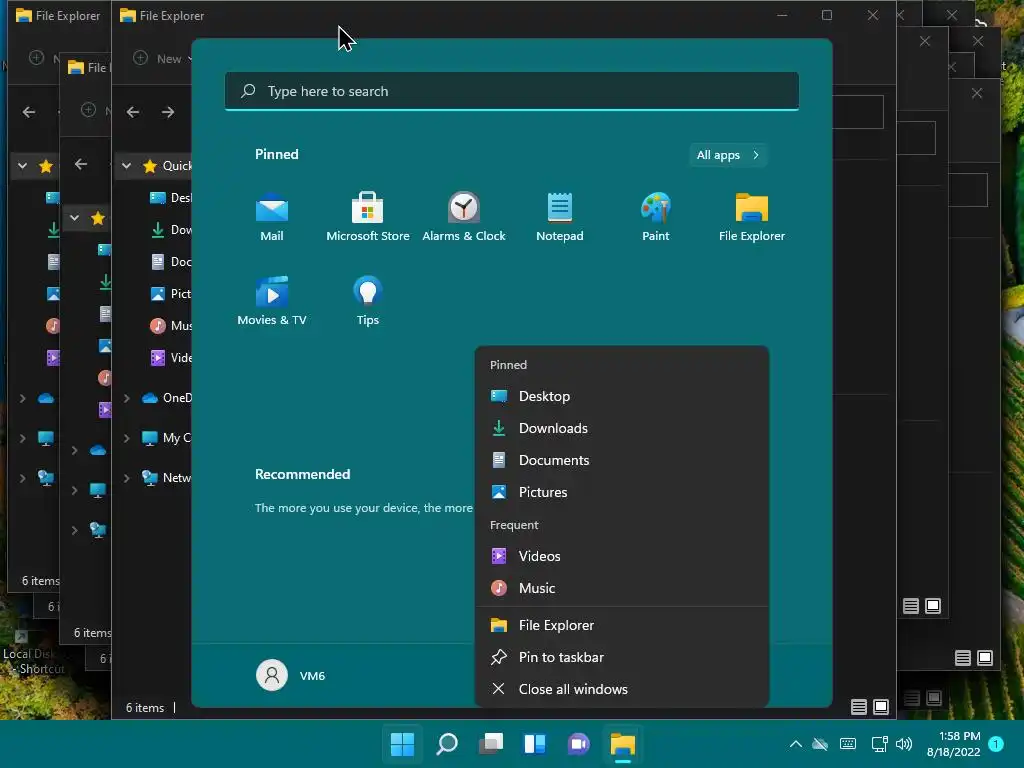Screen dimensions: 1024x768
Task: Open Notepad from Start menu
Action: (560, 217)
